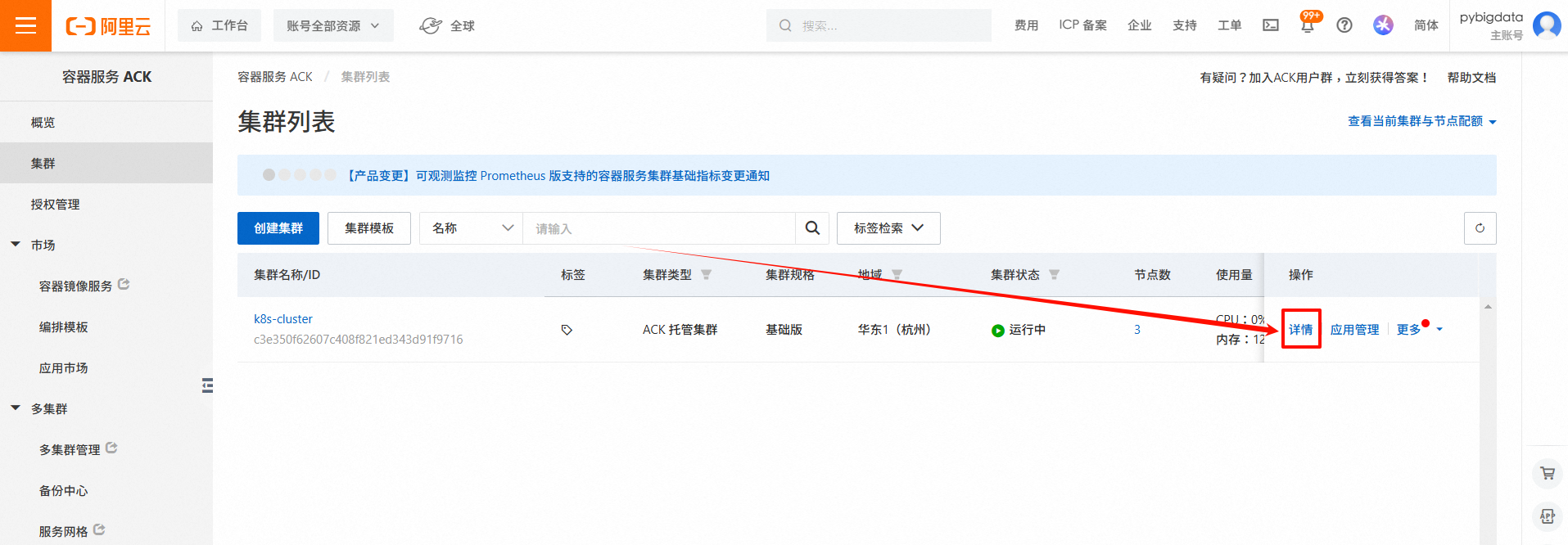Image resolution: width=1568 pixels, height=545 pixels.
Task: Click the search magnifier in cluster filter
Action: [812, 228]
